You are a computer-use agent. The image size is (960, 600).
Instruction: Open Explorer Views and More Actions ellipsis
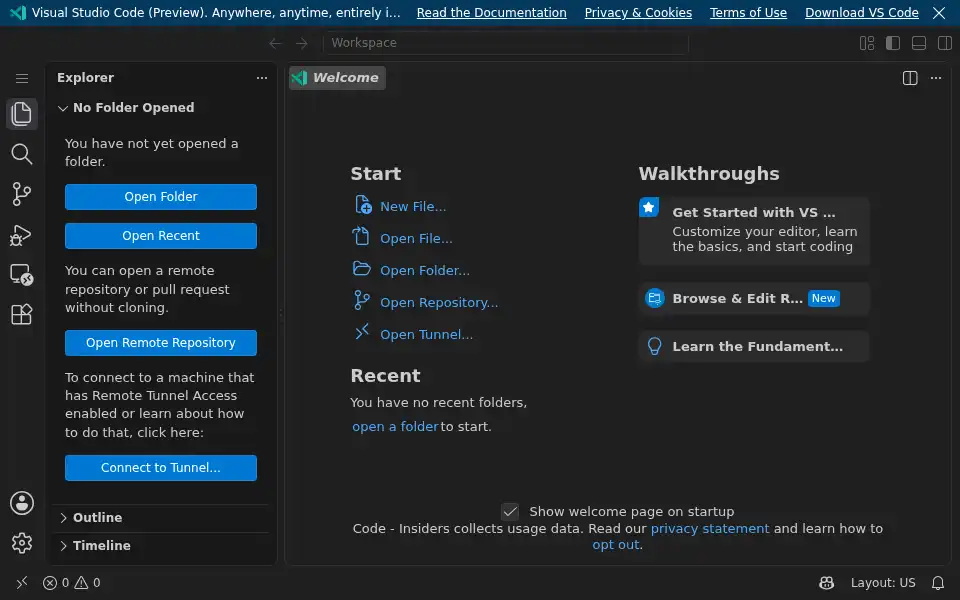point(262,78)
